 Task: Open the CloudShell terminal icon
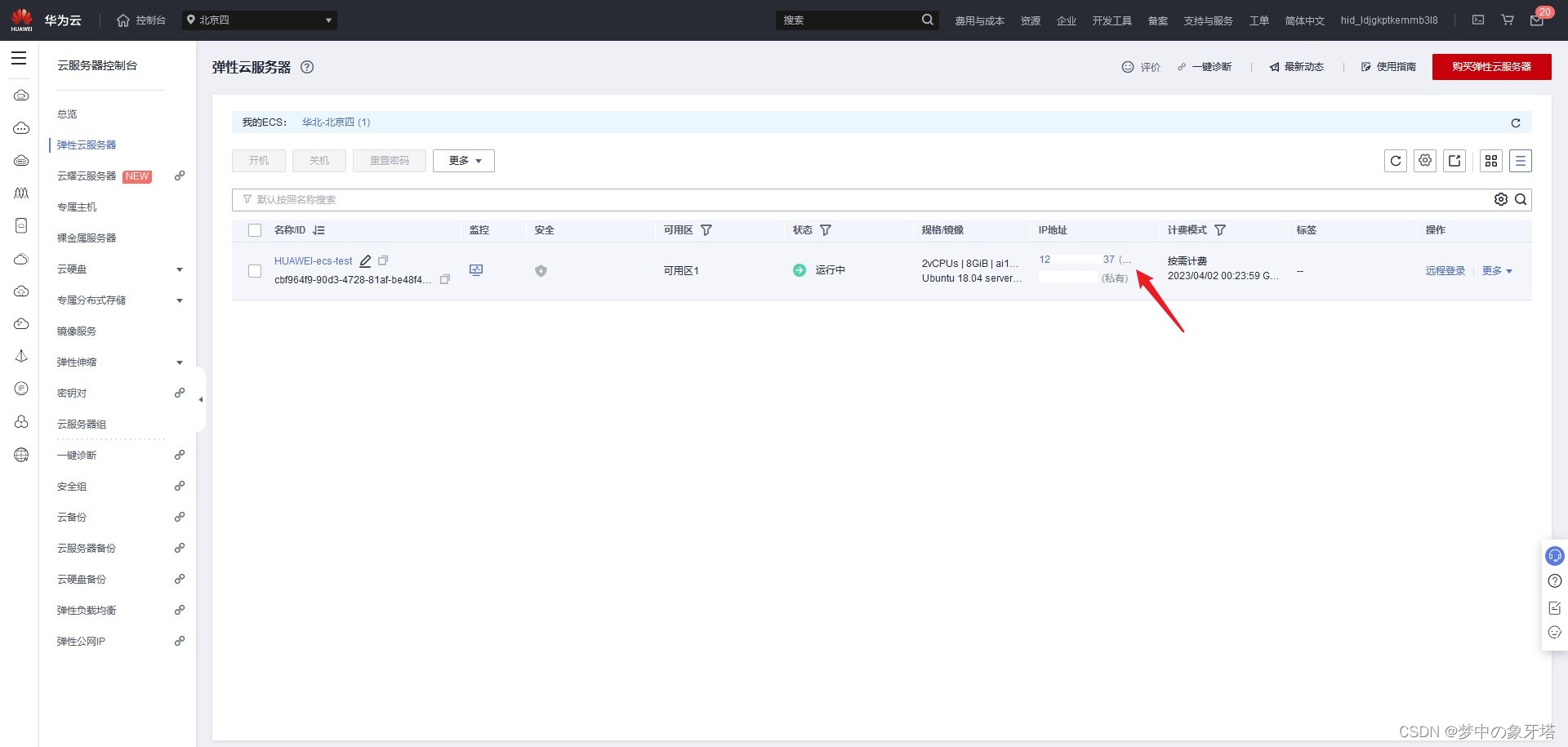1478,20
